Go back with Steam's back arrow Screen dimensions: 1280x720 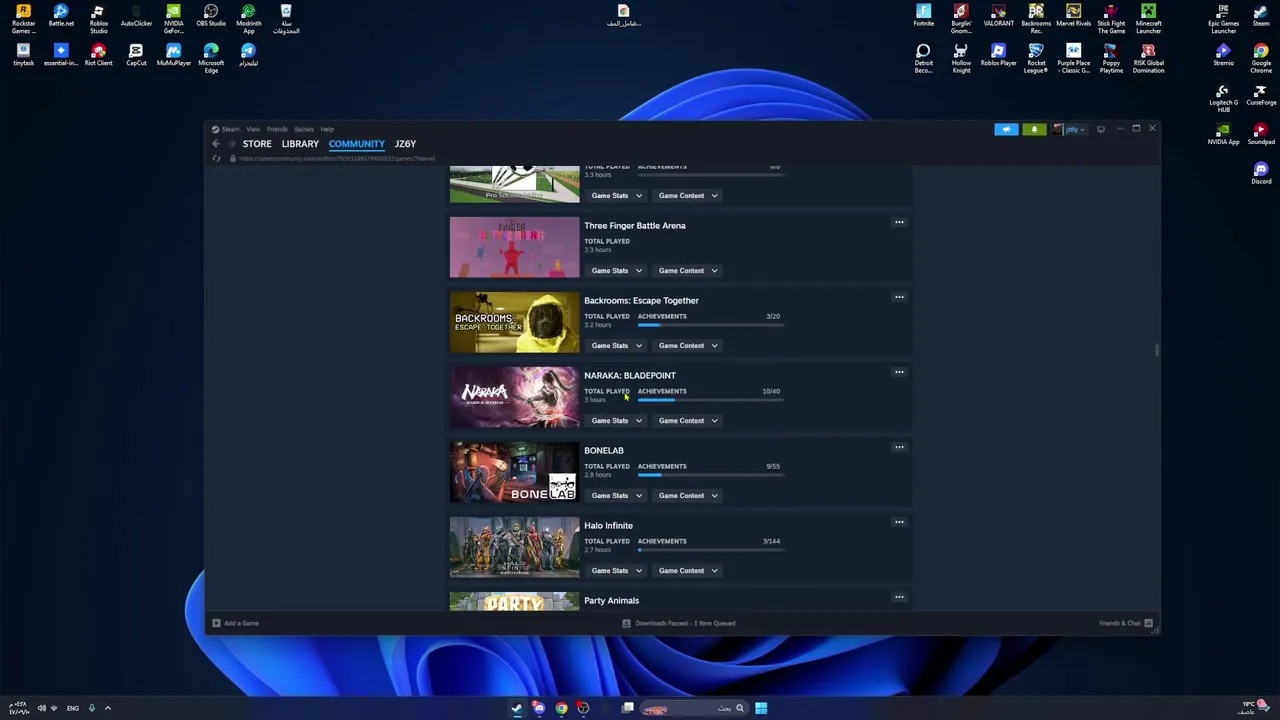216,144
